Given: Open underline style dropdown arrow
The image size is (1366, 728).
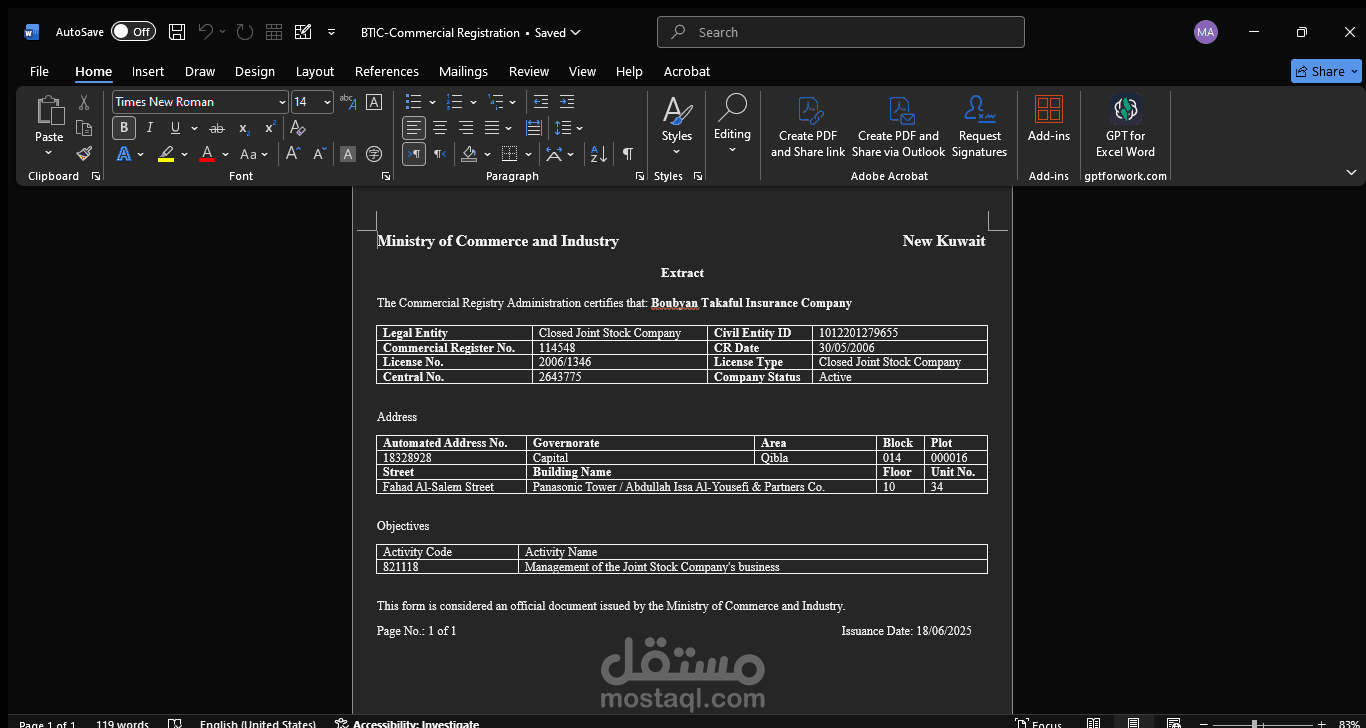Looking at the screenshot, I should pyautogui.click(x=193, y=128).
